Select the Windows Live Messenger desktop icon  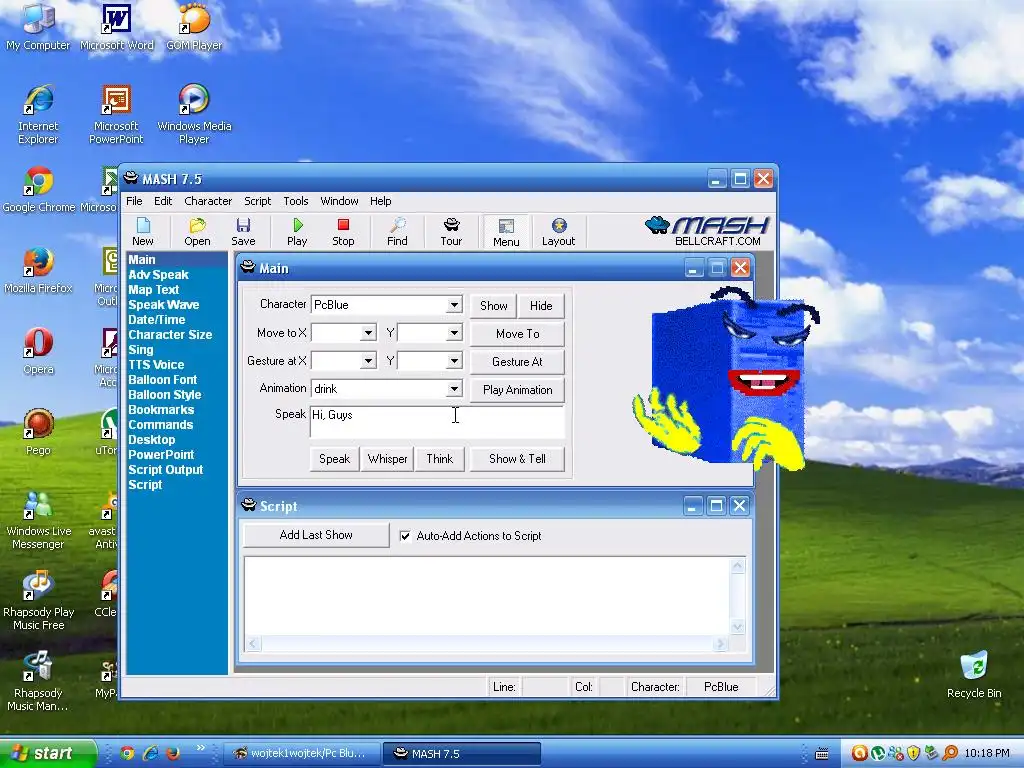(38, 520)
